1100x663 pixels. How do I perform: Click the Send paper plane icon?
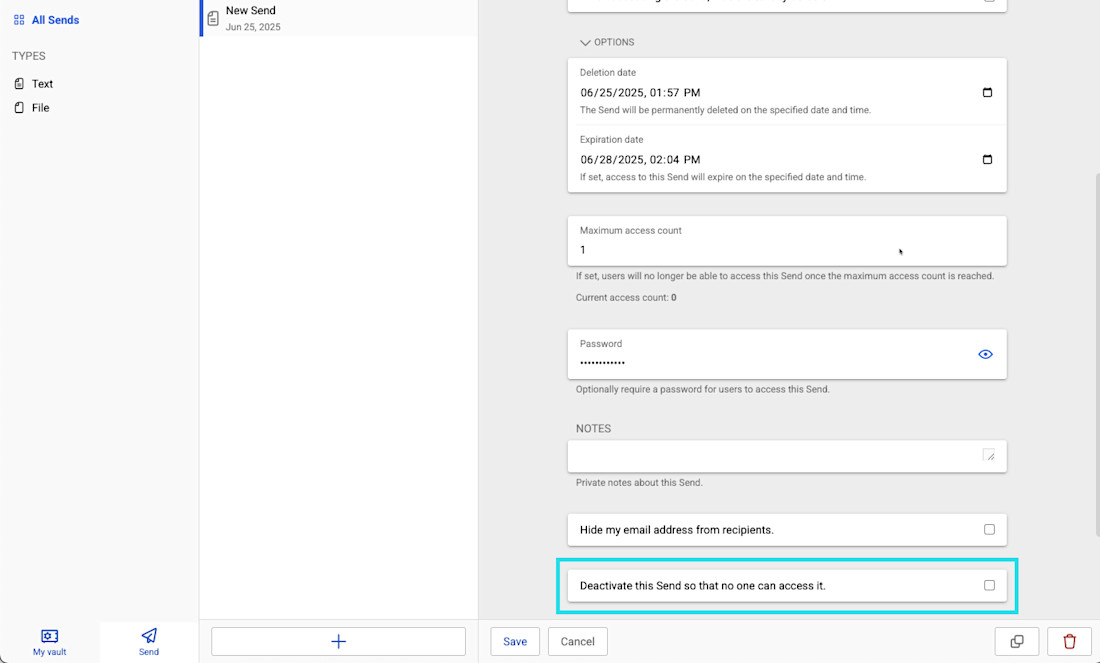[x=149, y=636]
